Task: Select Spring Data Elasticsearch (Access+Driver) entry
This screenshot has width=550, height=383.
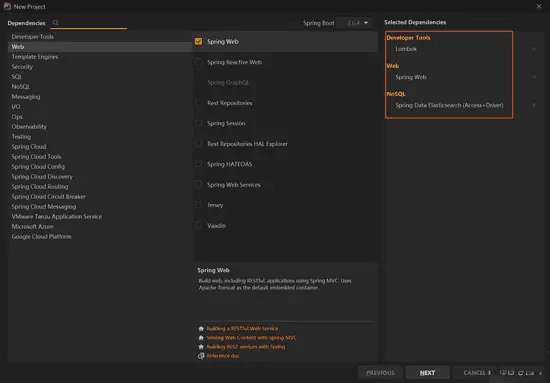Action: 449,105
